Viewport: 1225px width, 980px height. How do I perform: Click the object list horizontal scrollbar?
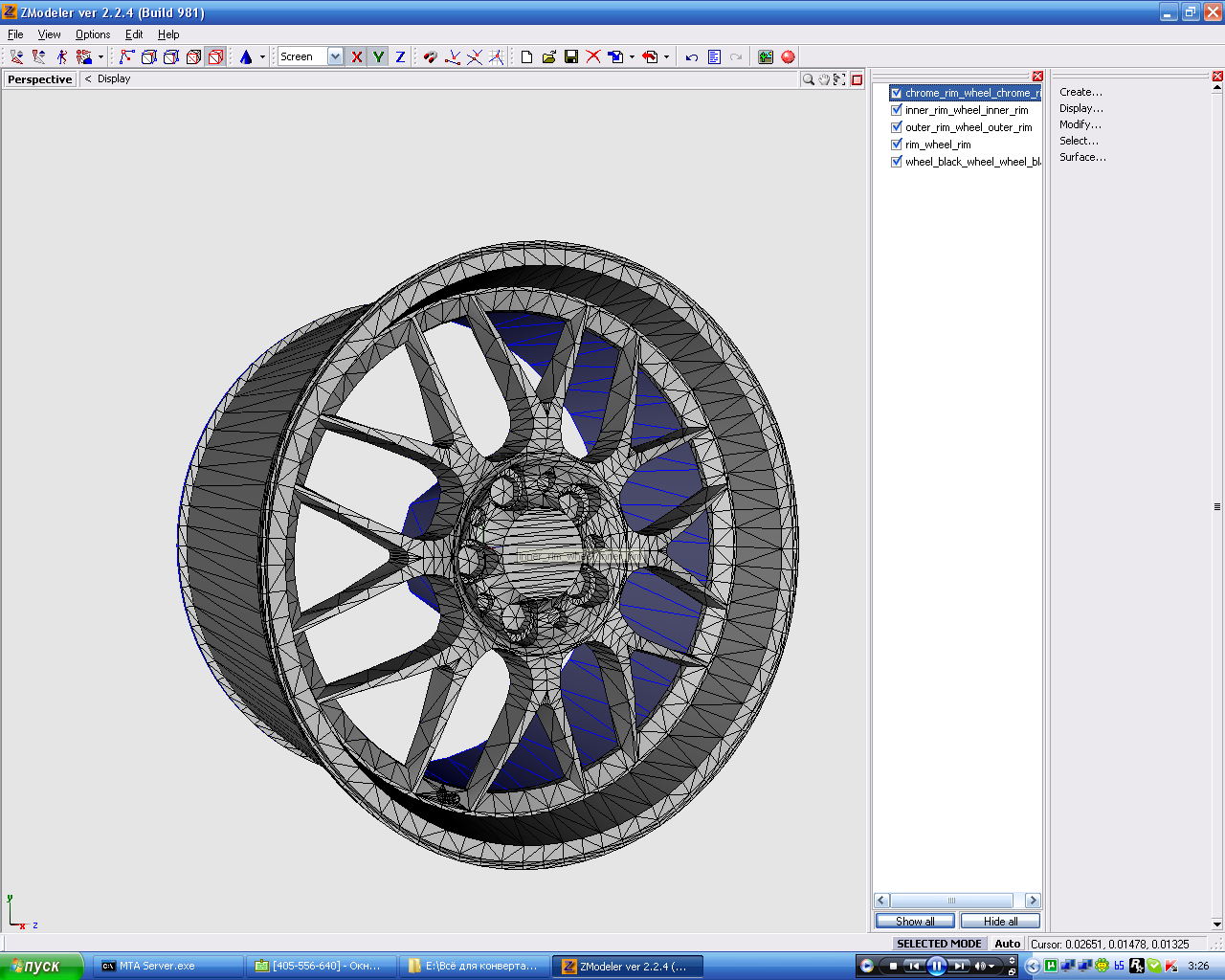point(951,901)
